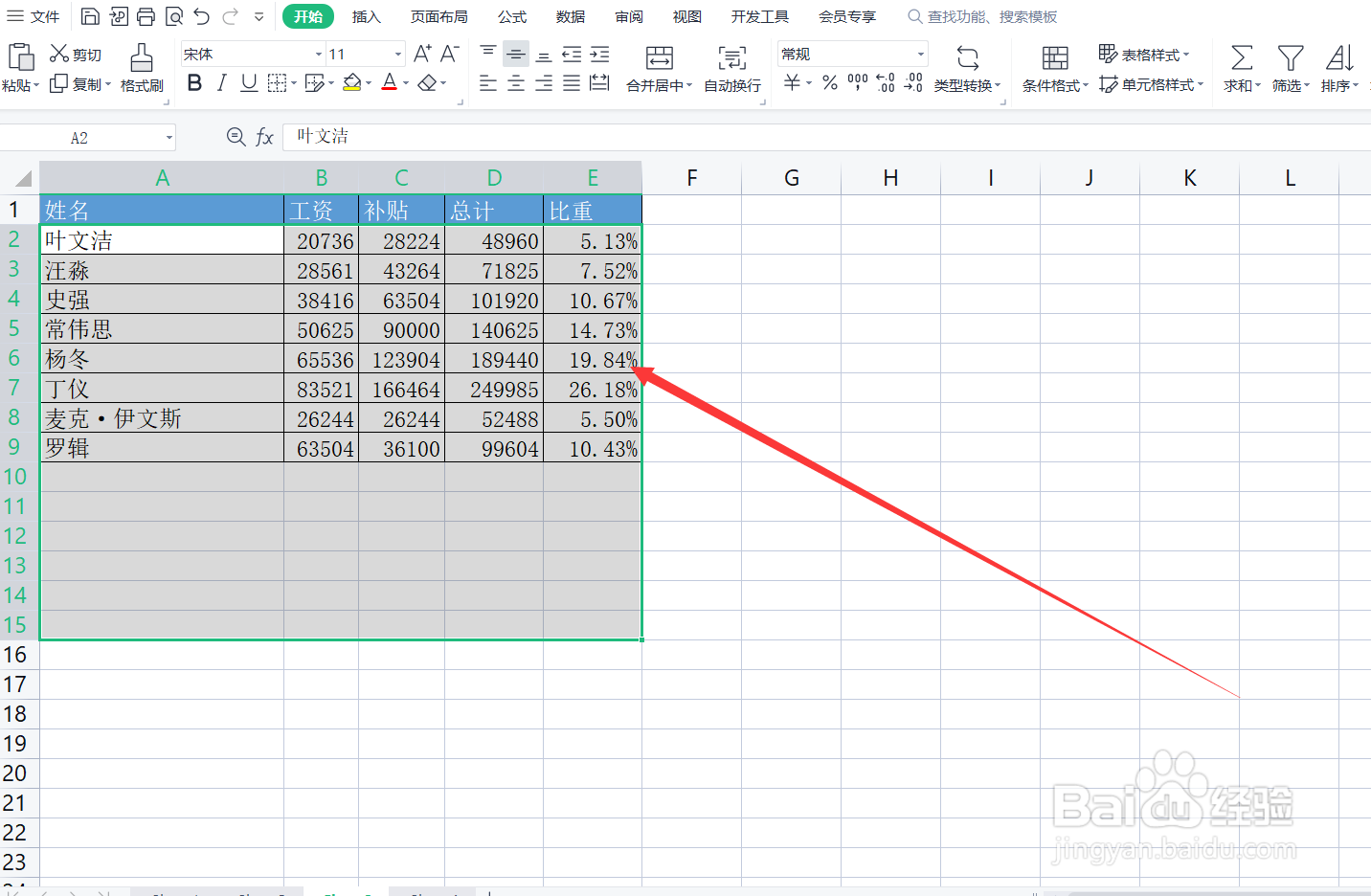
Task: Decrease font size with A- icon
Action: [x=449, y=54]
